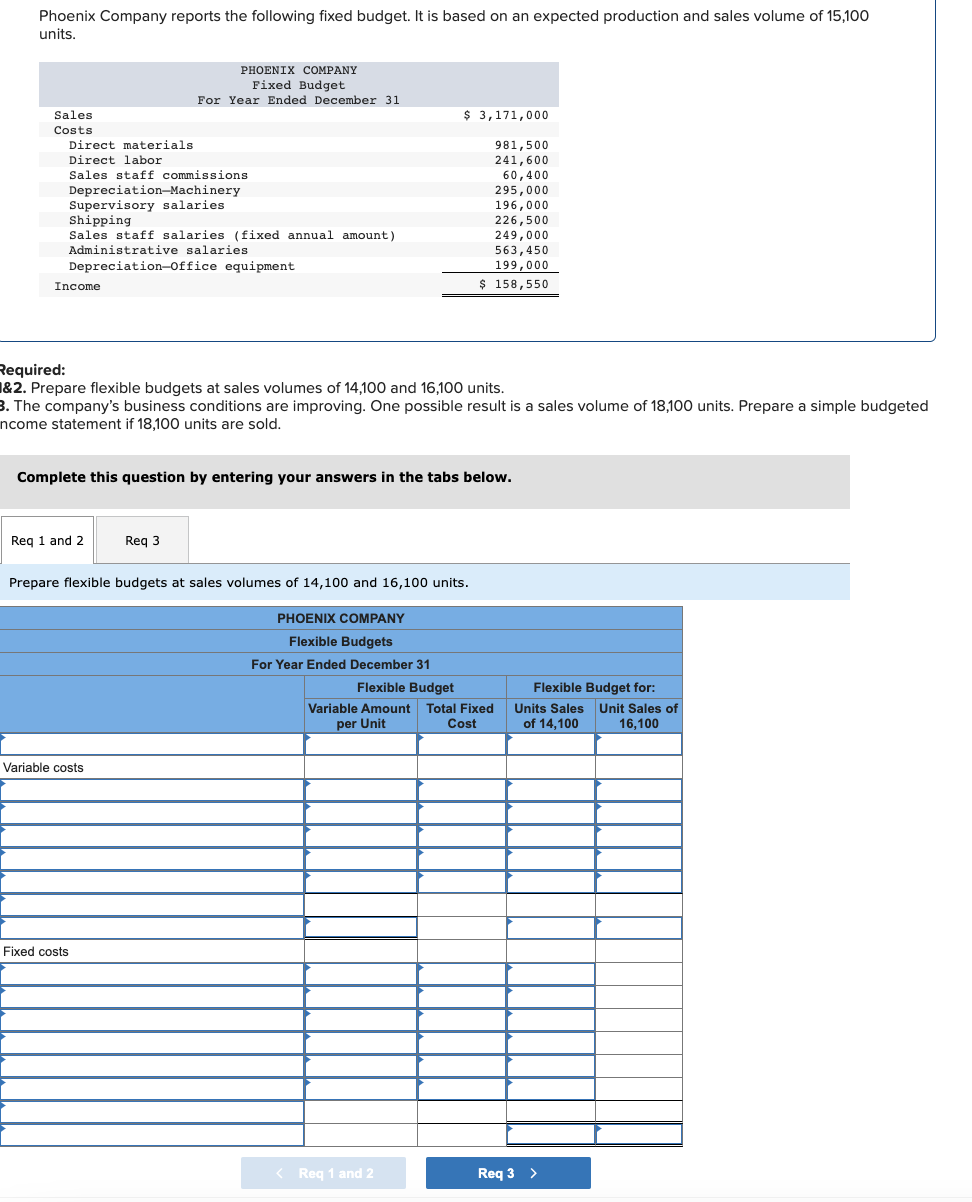972x1202 pixels.
Task: Click the Depreciation—Office equipment line
Action: point(182,266)
